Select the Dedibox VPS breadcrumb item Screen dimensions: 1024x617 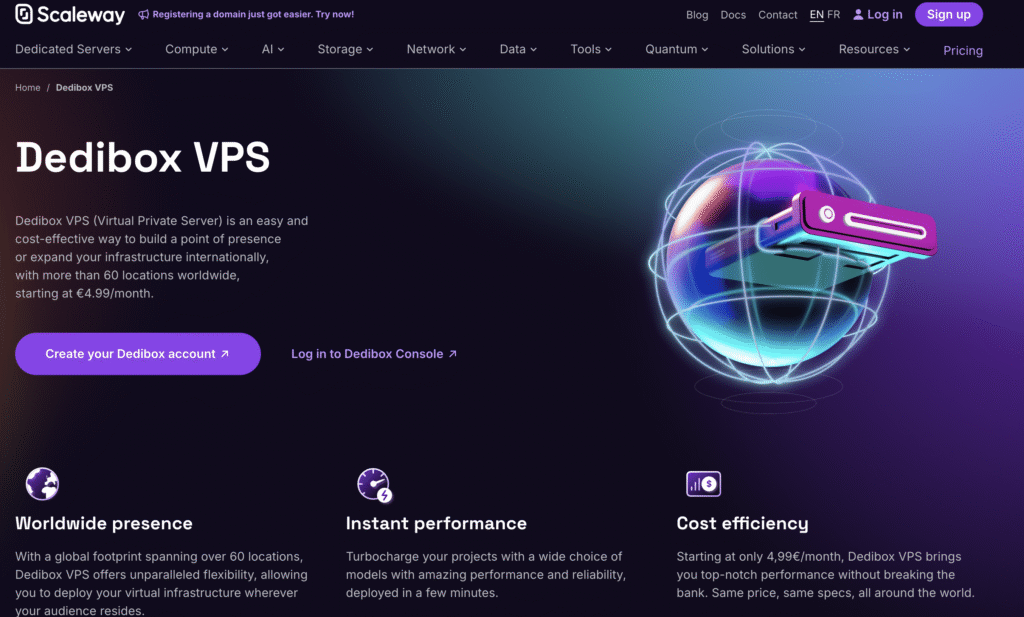click(84, 87)
